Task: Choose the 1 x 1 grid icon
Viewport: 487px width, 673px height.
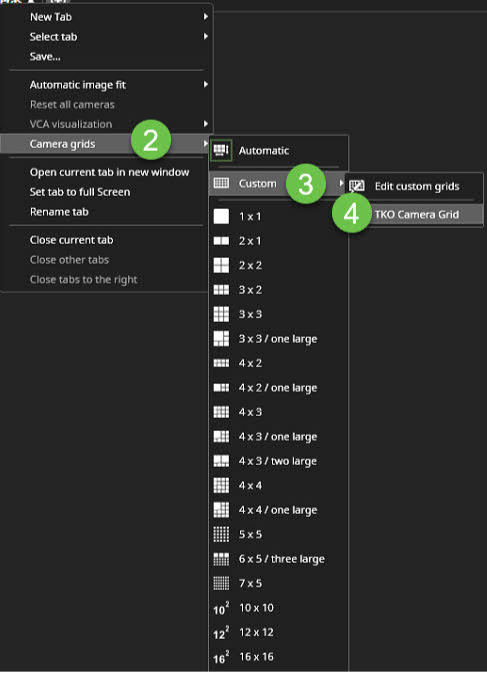Action: coord(221,216)
